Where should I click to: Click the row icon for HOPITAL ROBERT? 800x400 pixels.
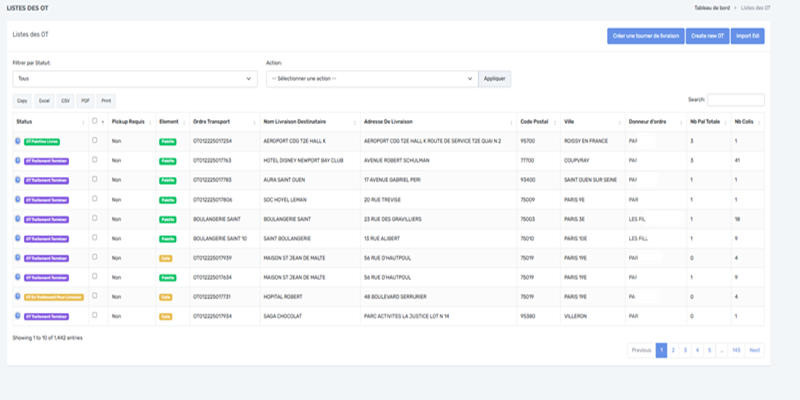[x=18, y=297]
